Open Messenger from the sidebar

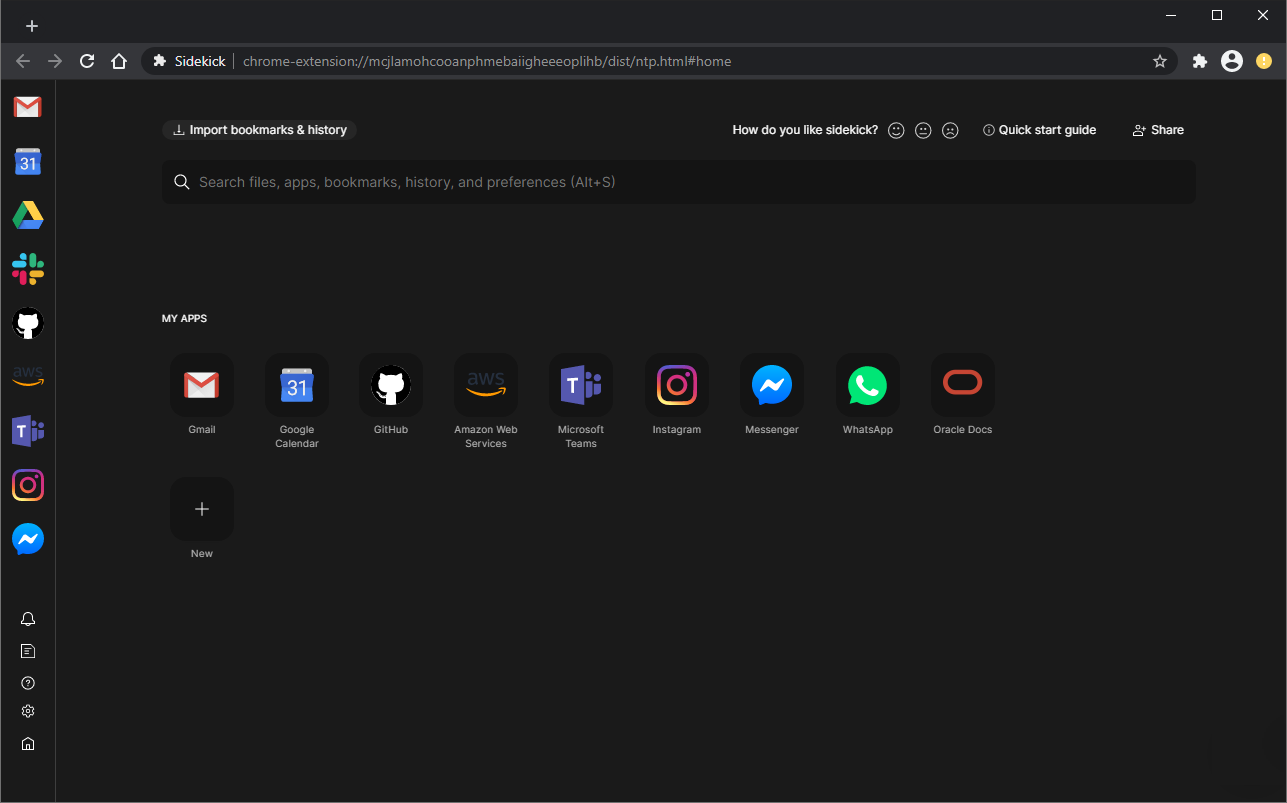tap(28, 539)
